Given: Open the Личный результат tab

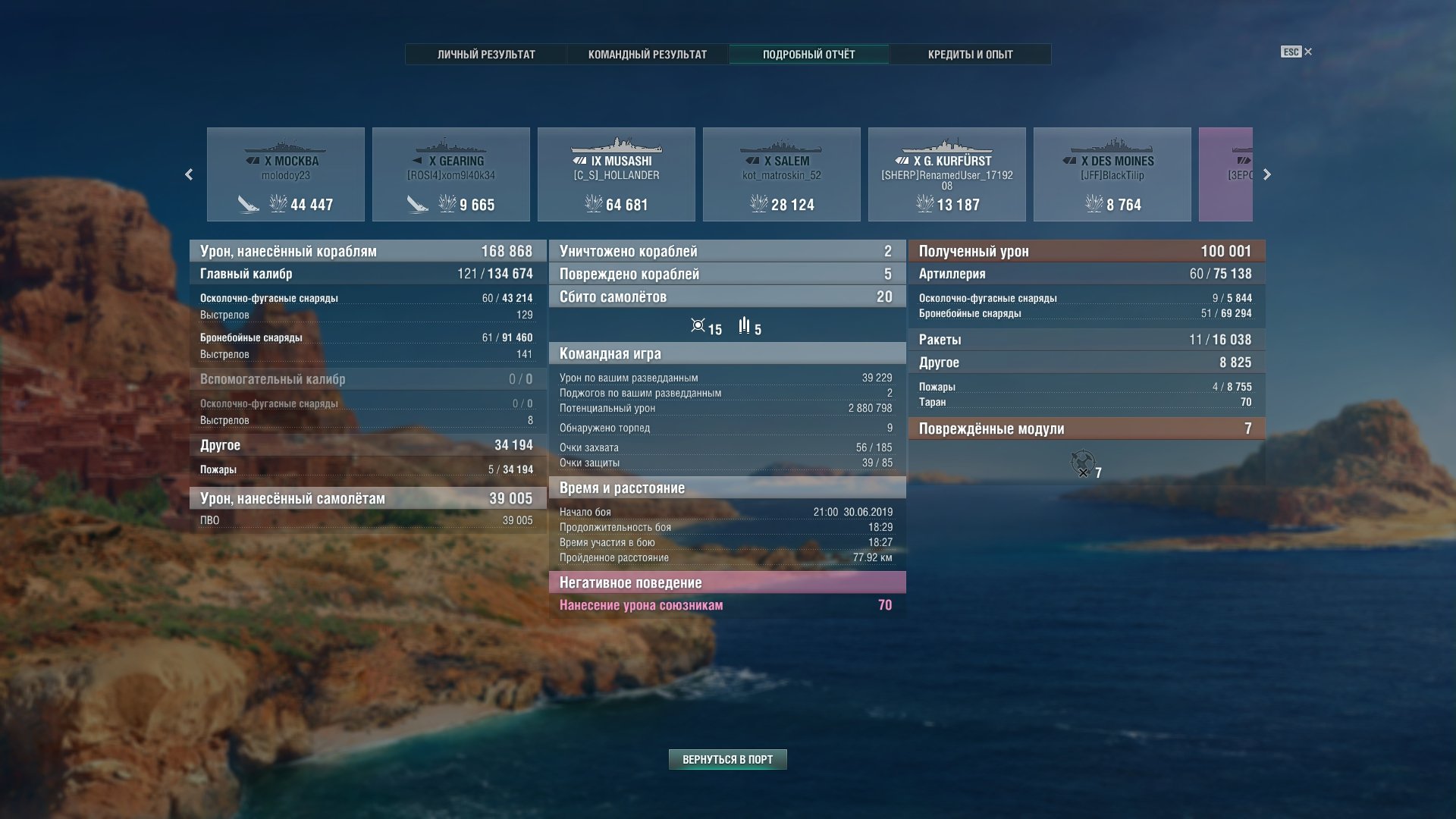Looking at the screenshot, I should tap(486, 55).
